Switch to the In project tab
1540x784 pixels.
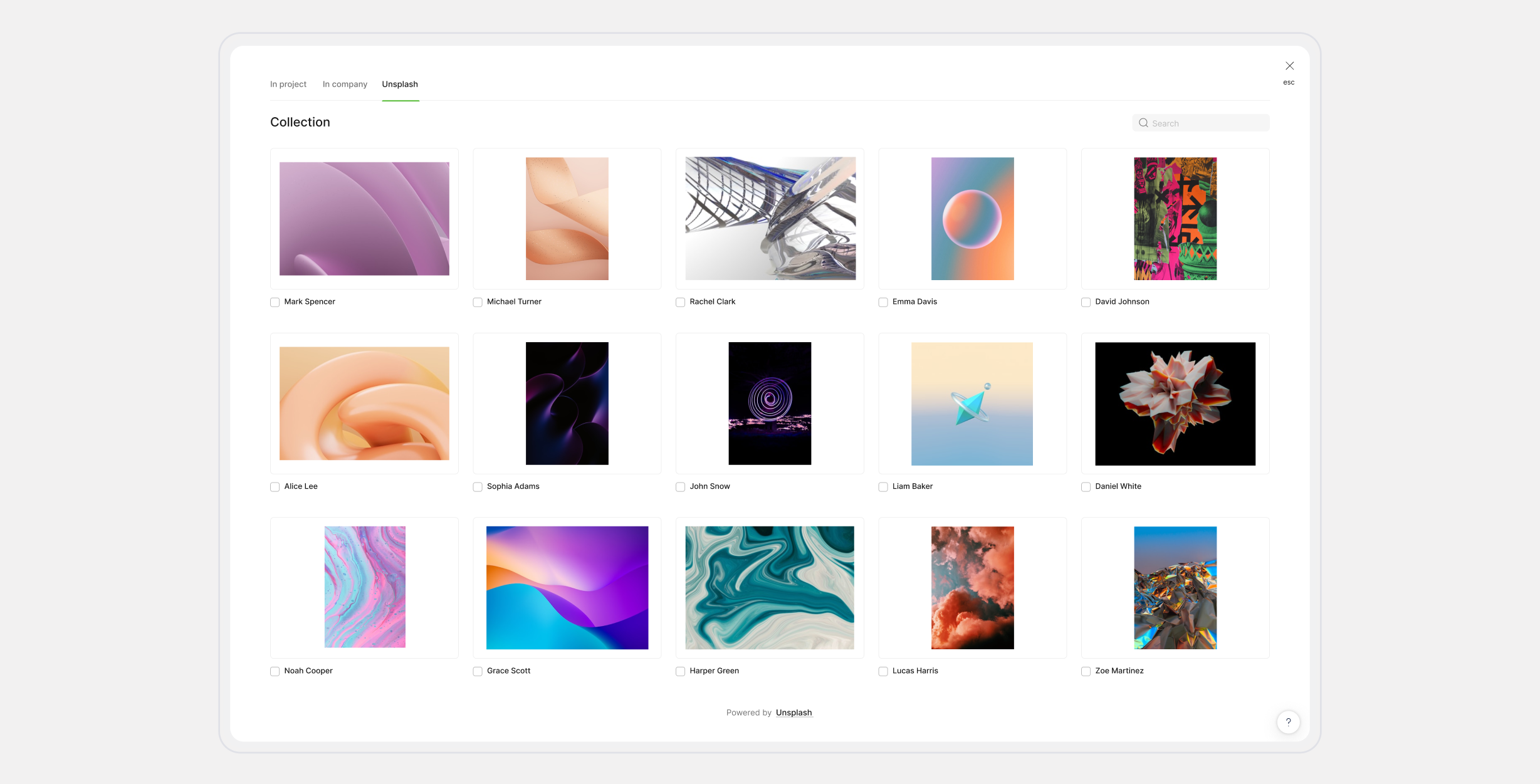point(288,84)
